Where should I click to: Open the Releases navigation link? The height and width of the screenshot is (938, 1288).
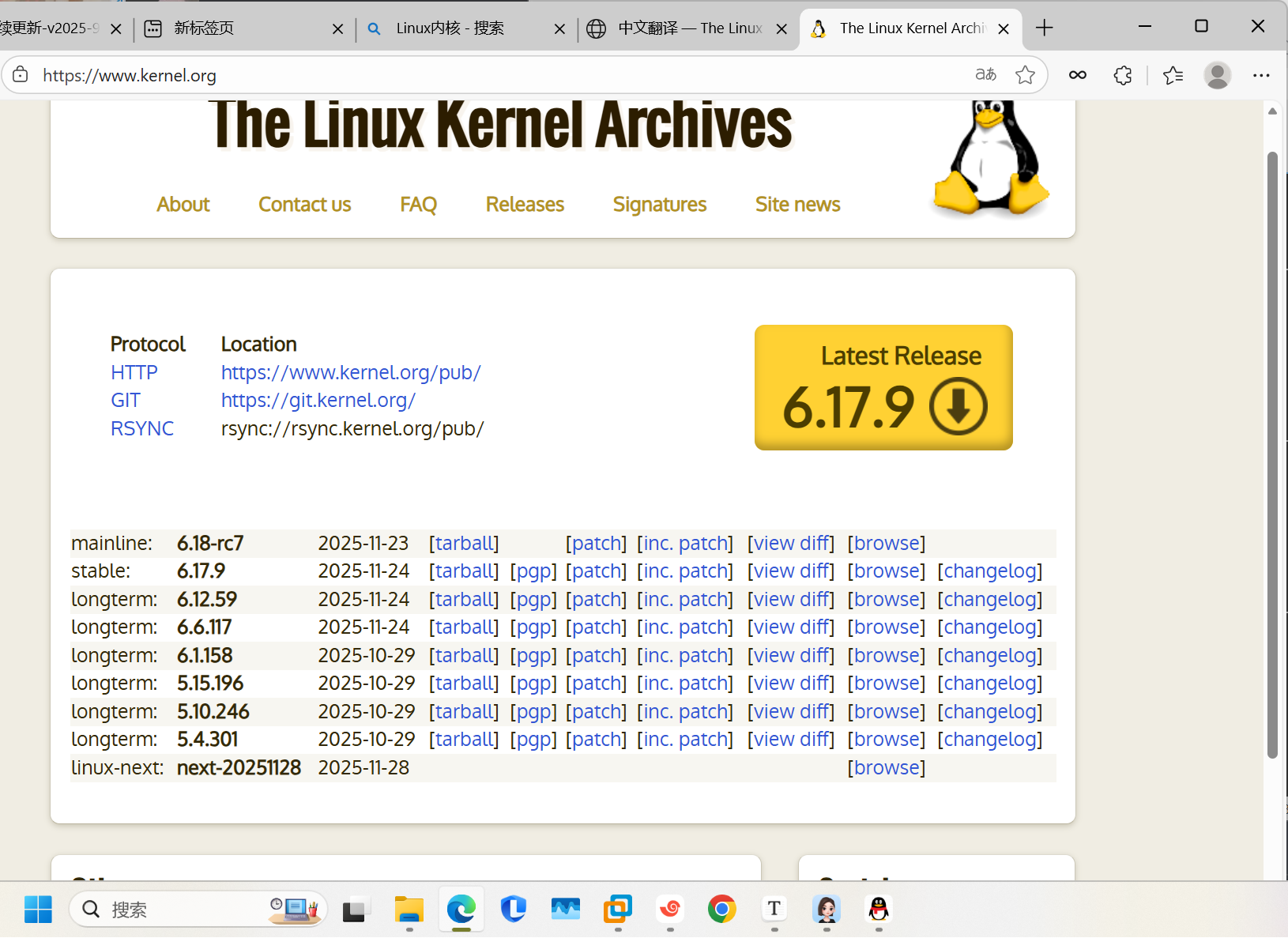[525, 205]
